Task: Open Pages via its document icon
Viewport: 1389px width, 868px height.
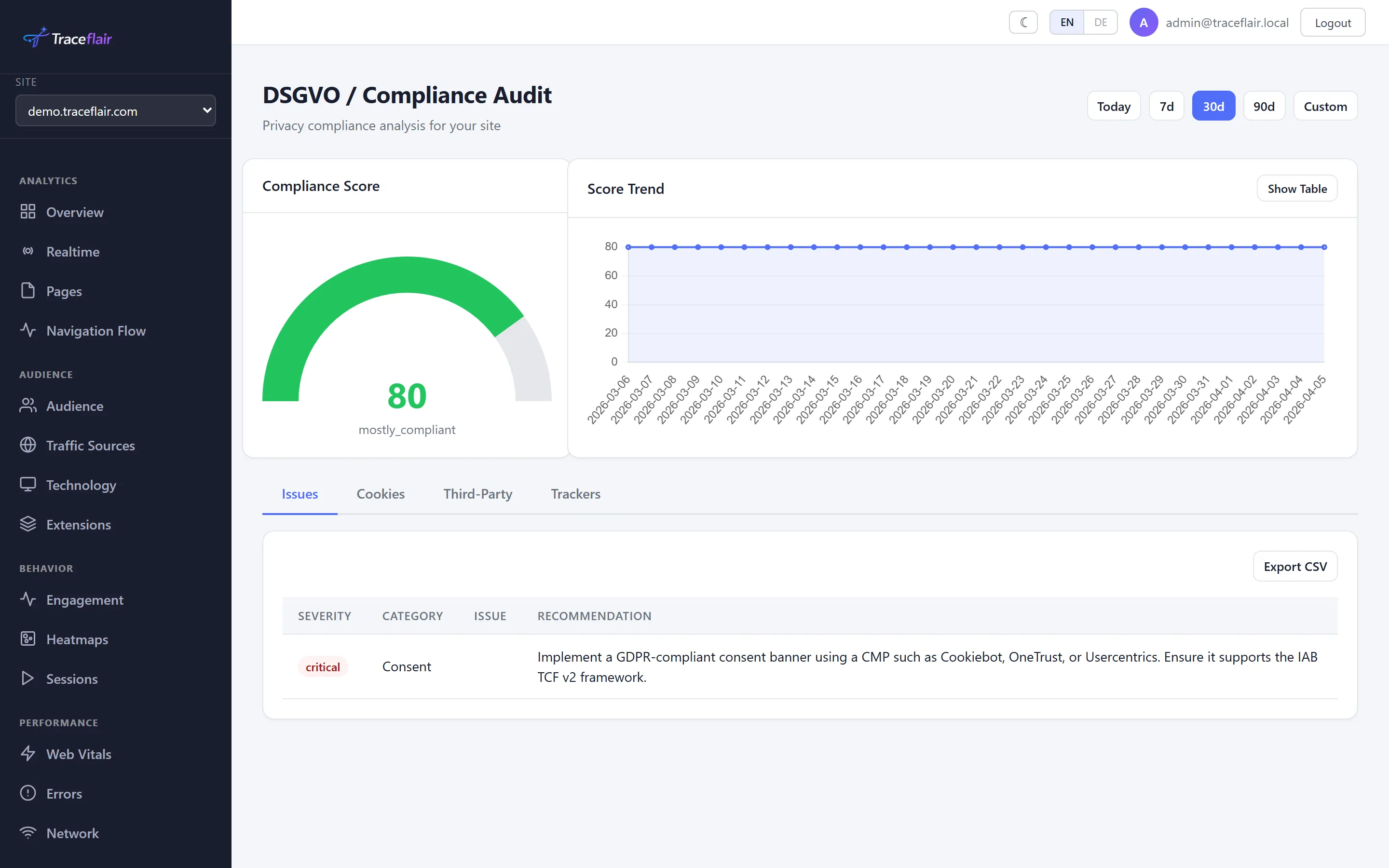Action: [x=27, y=290]
